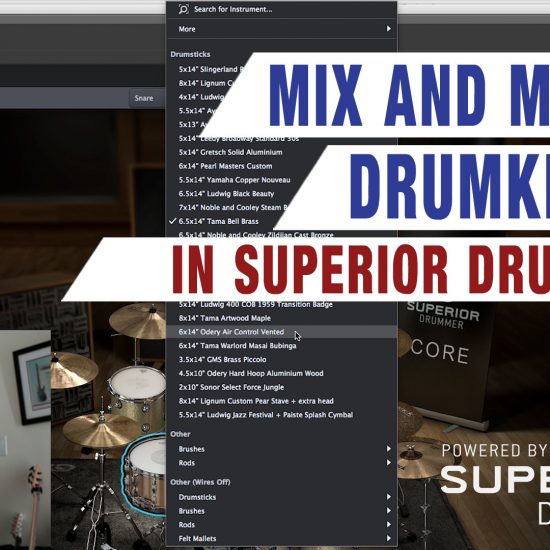Select 8x14" Tama Artwood Maple

(x=225, y=318)
